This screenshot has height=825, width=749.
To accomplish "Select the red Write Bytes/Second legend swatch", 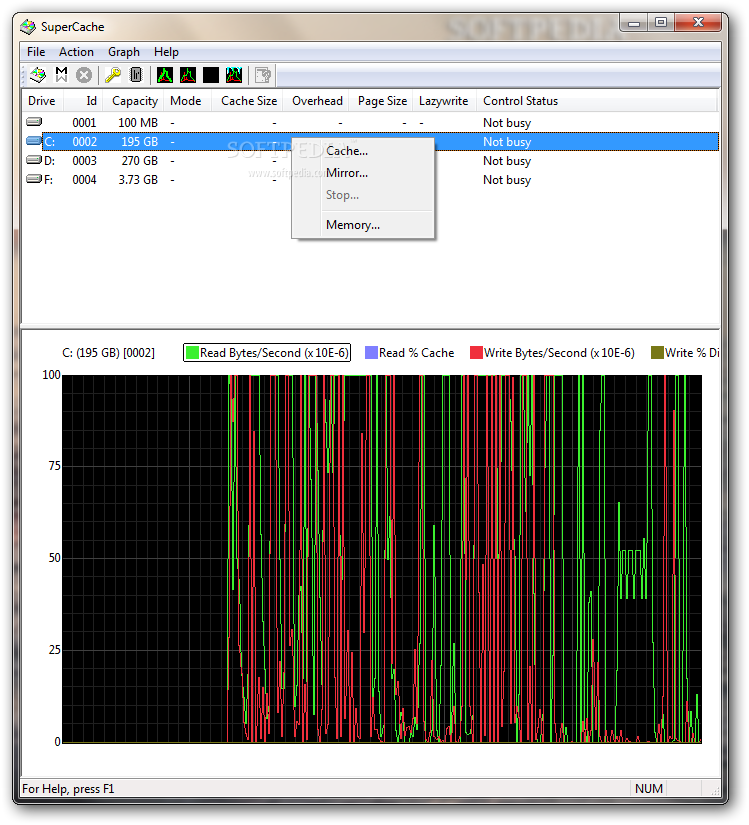I will [476, 353].
